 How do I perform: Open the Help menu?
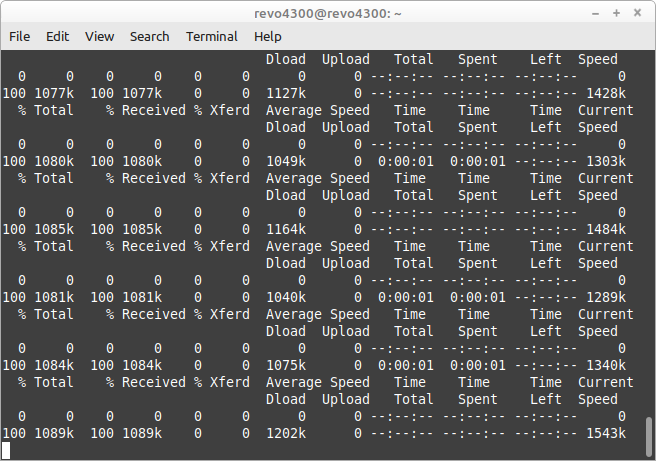268,37
